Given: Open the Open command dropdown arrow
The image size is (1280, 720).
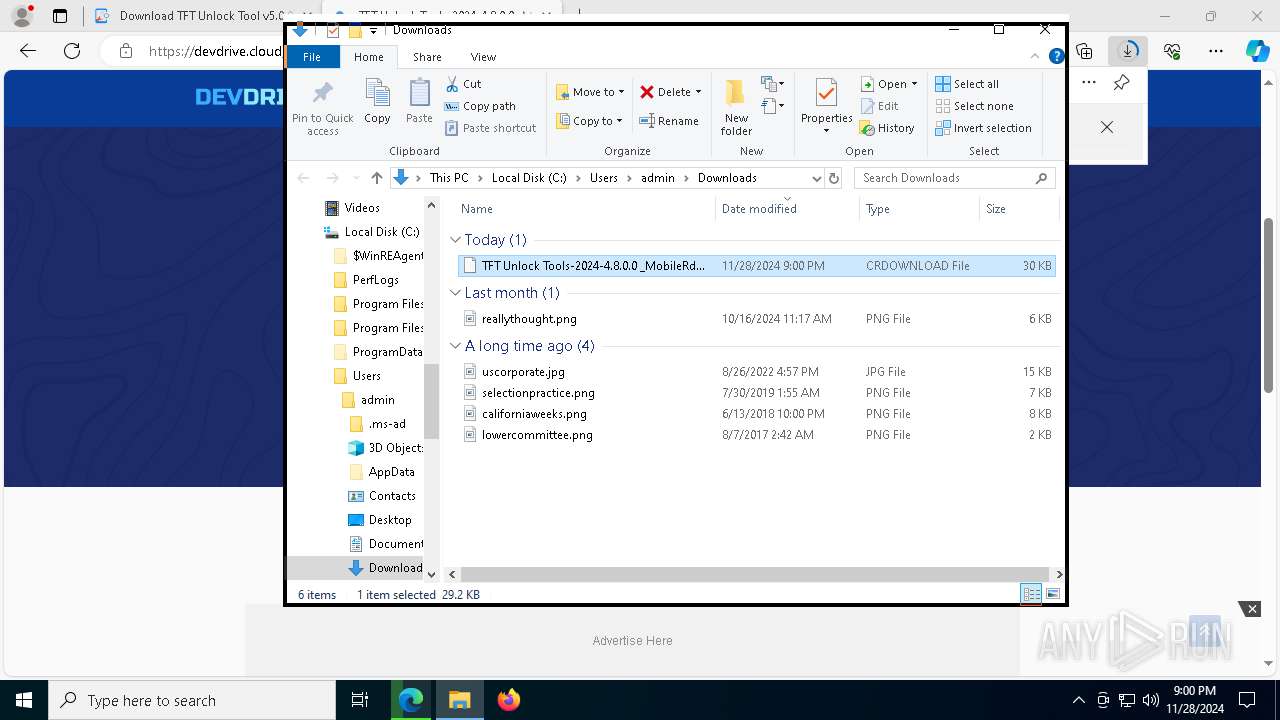Looking at the screenshot, I should (x=914, y=84).
